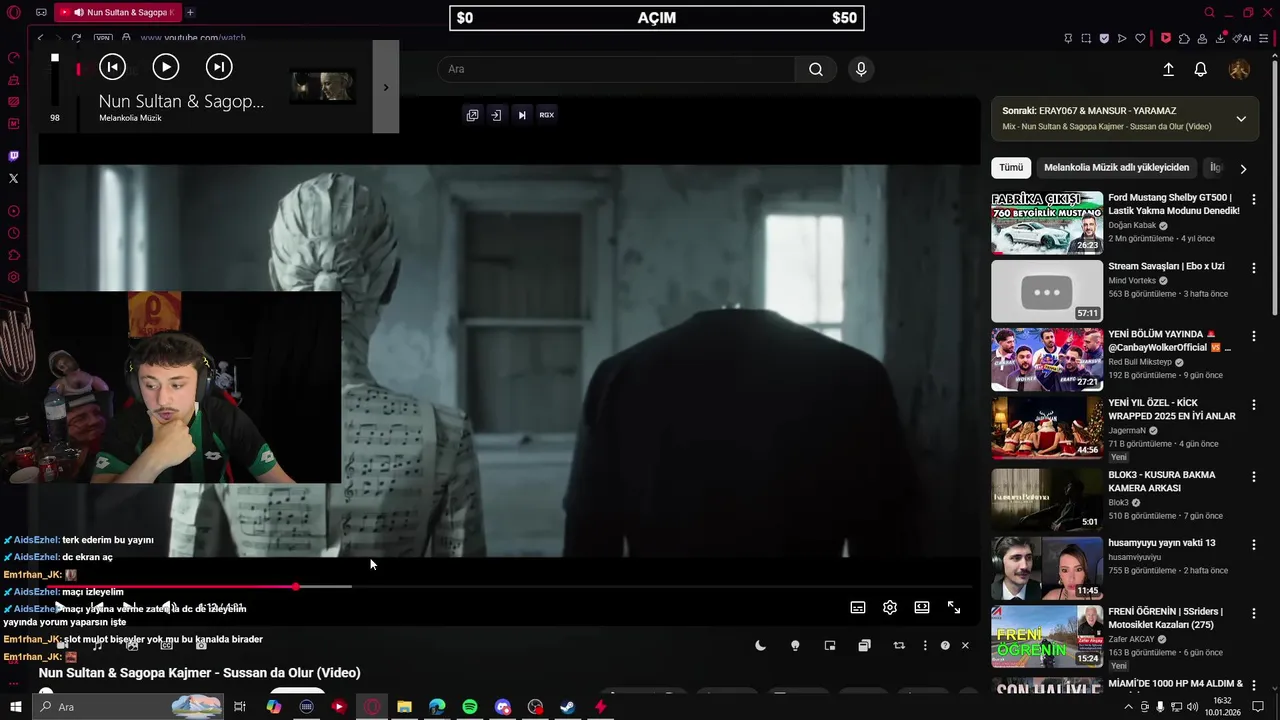Open the browser extensions puzzle icon

(1184, 38)
